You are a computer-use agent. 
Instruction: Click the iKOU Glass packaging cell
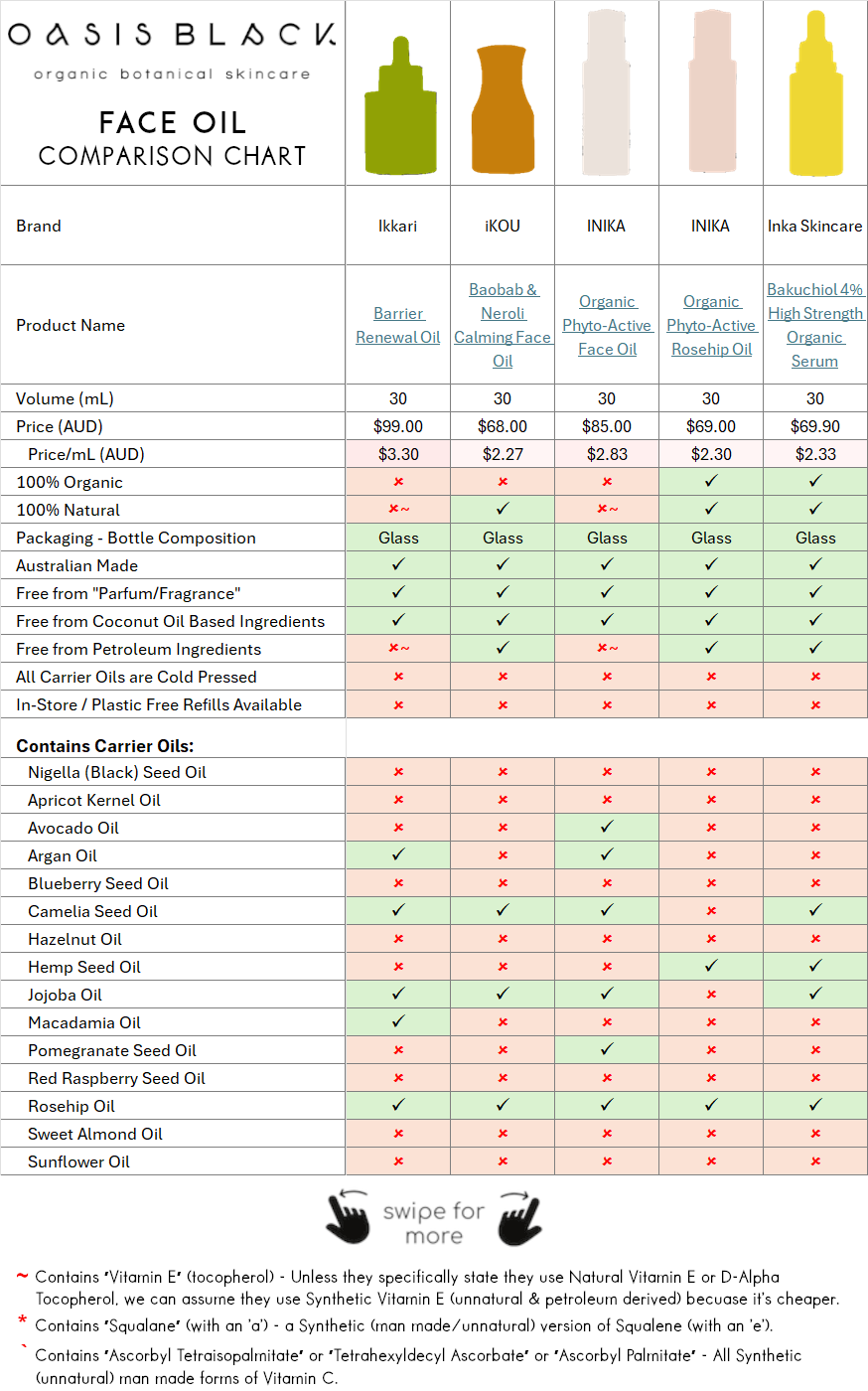(x=503, y=538)
